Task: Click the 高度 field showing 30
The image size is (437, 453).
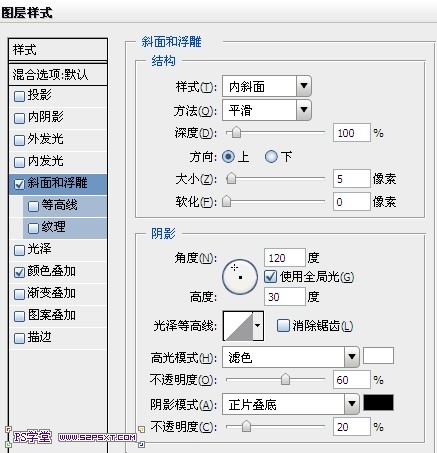Action: (x=285, y=297)
